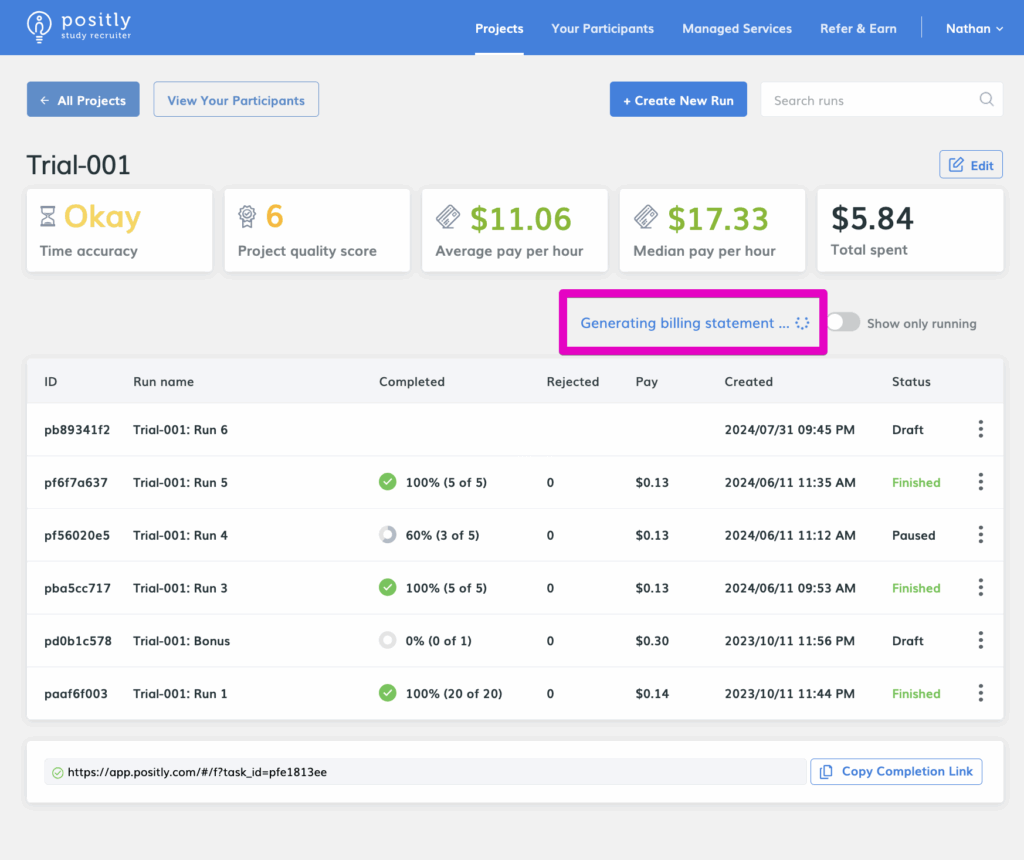Open the three-dot menu for Run 6

(980, 429)
